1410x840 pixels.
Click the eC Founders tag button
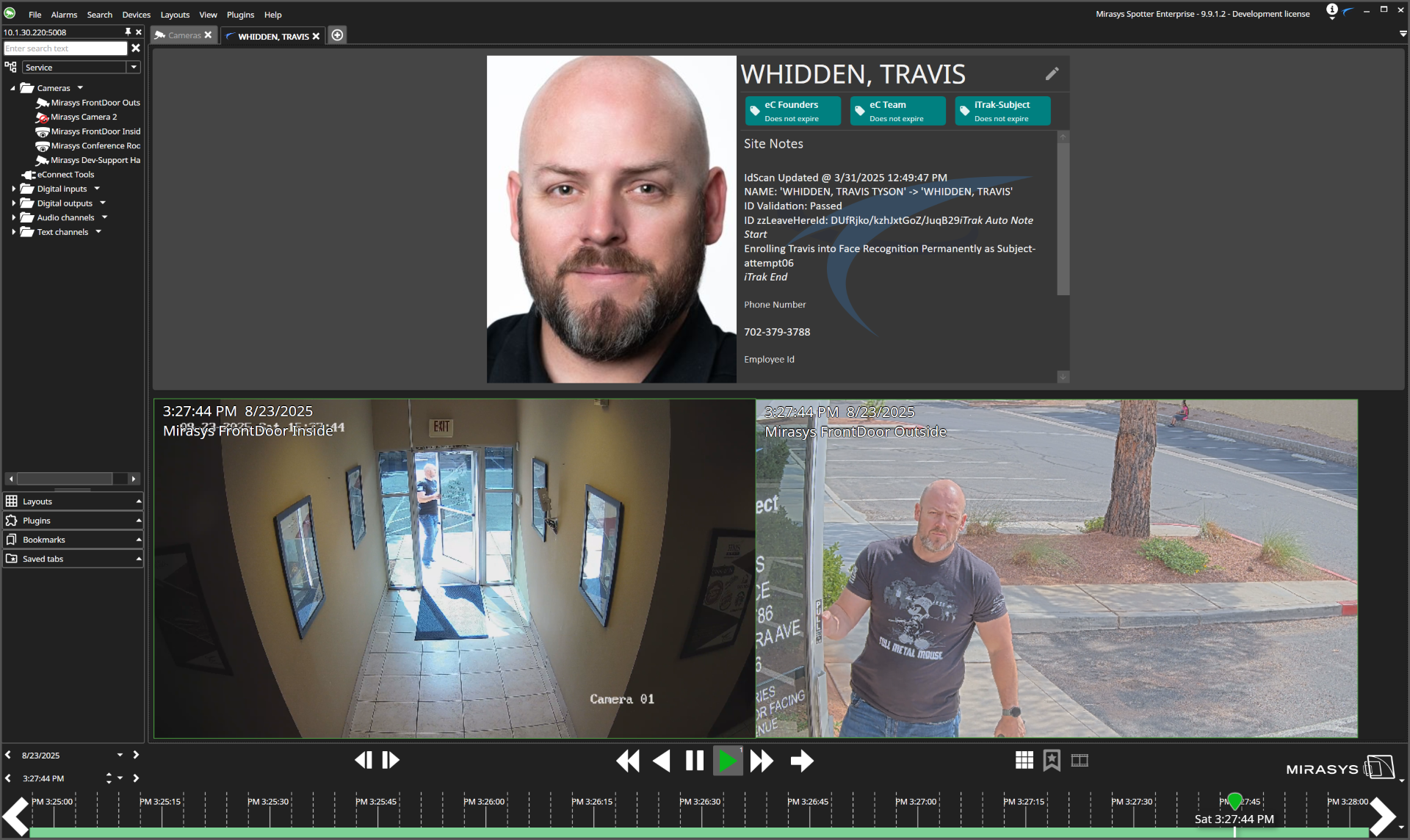click(792, 111)
